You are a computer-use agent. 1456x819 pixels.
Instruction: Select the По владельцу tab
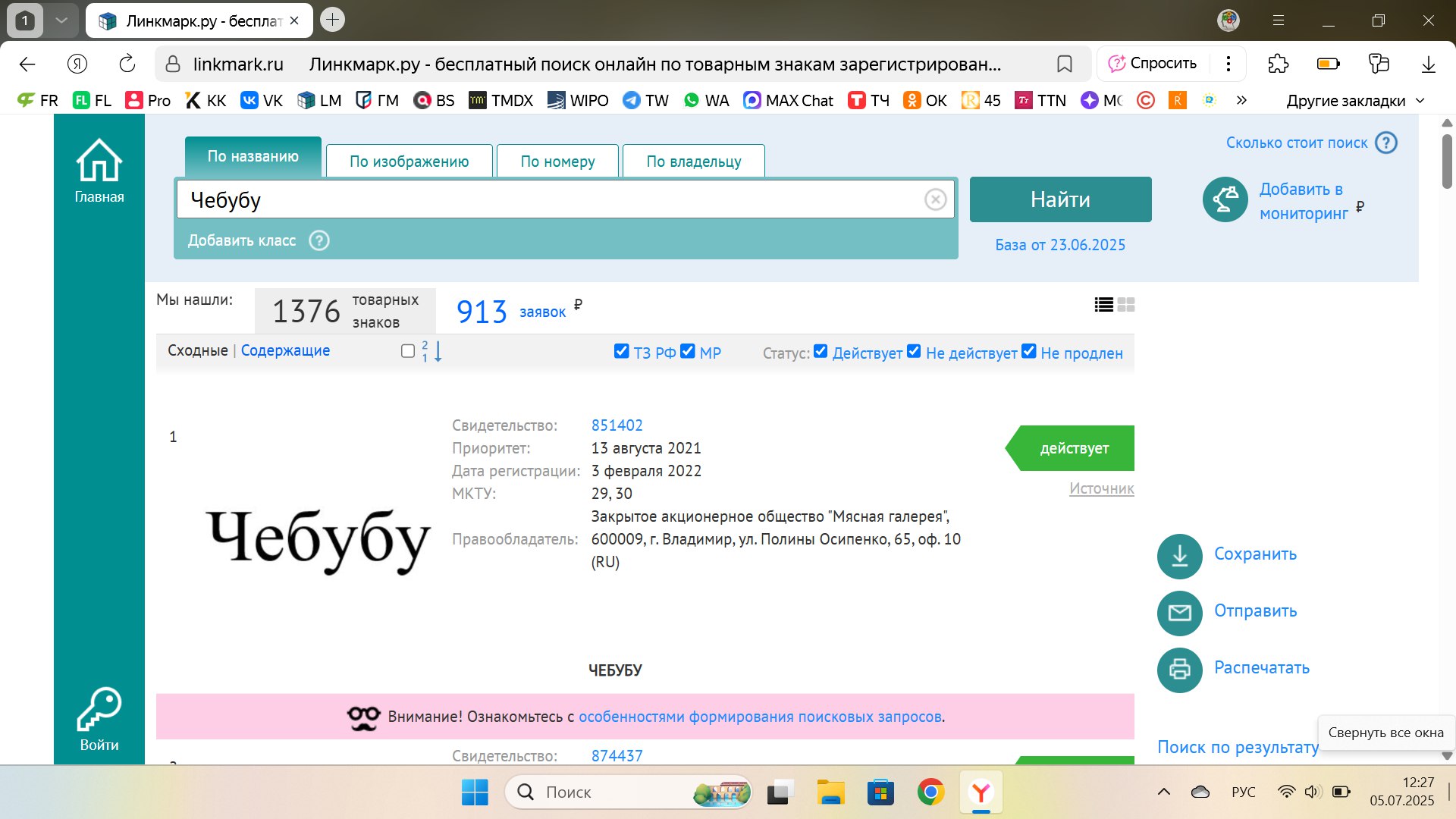point(694,161)
